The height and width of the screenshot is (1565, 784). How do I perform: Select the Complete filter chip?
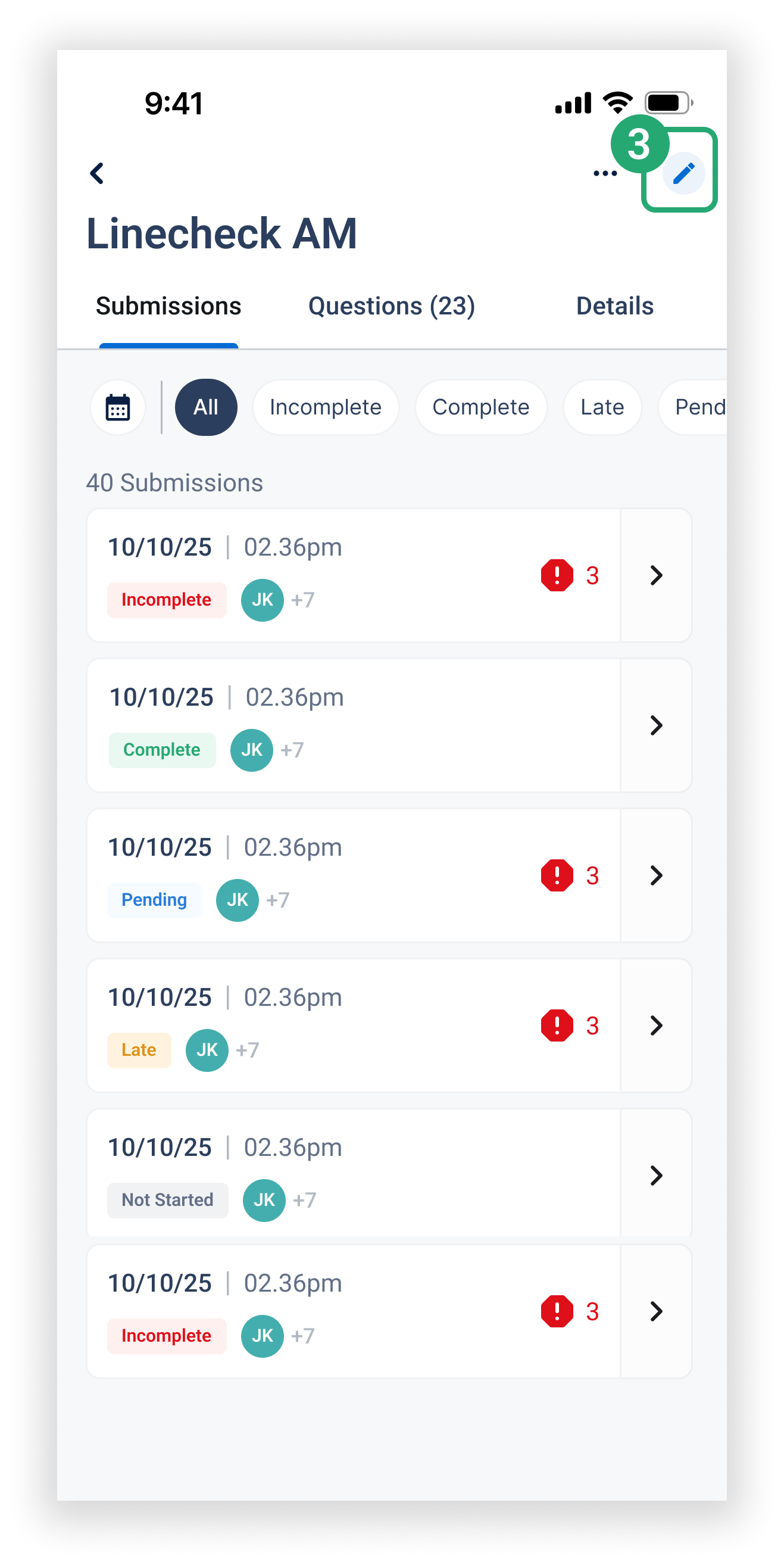[480, 407]
